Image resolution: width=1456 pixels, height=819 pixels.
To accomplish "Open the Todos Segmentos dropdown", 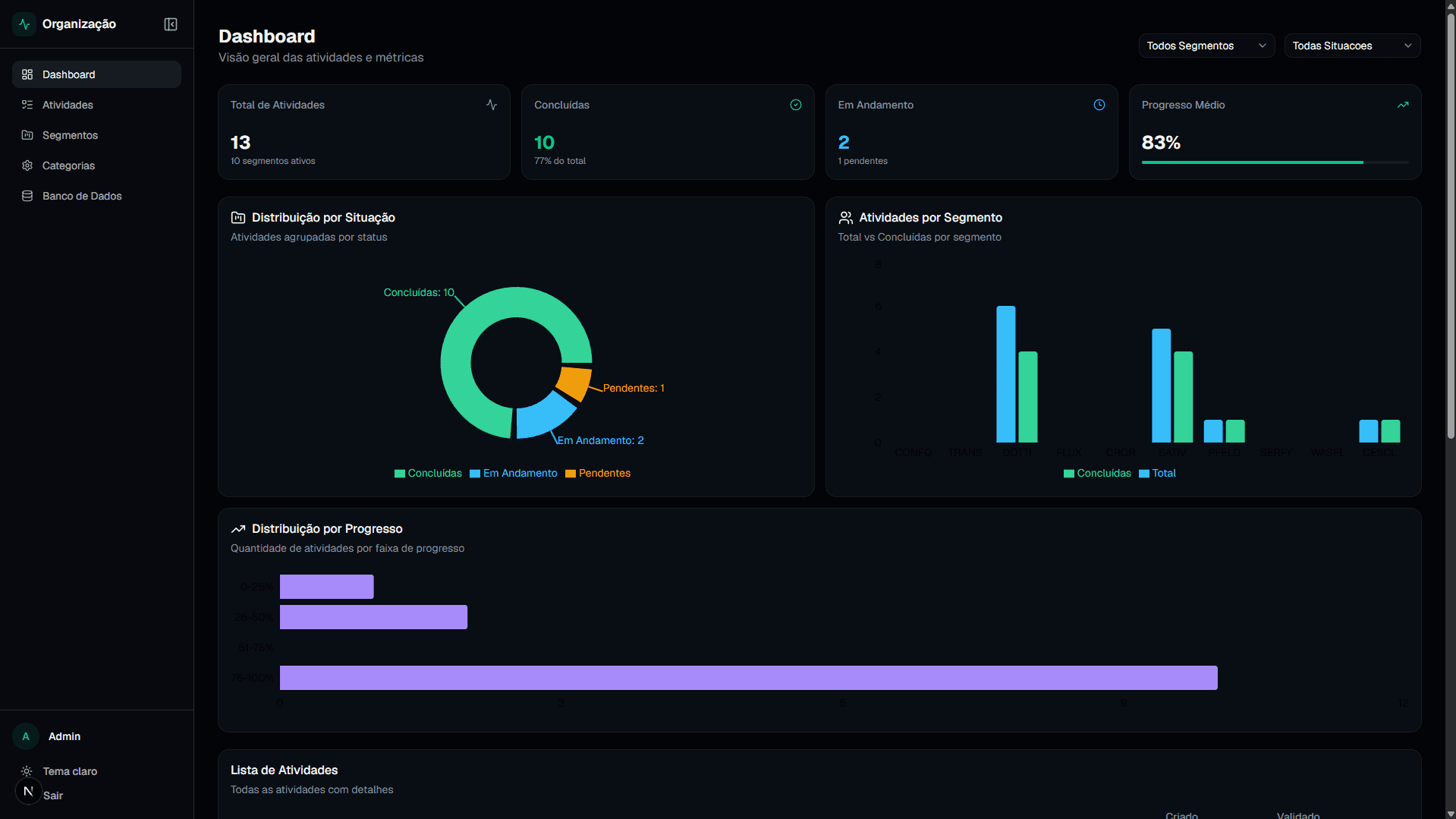I will coord(1206,46).
